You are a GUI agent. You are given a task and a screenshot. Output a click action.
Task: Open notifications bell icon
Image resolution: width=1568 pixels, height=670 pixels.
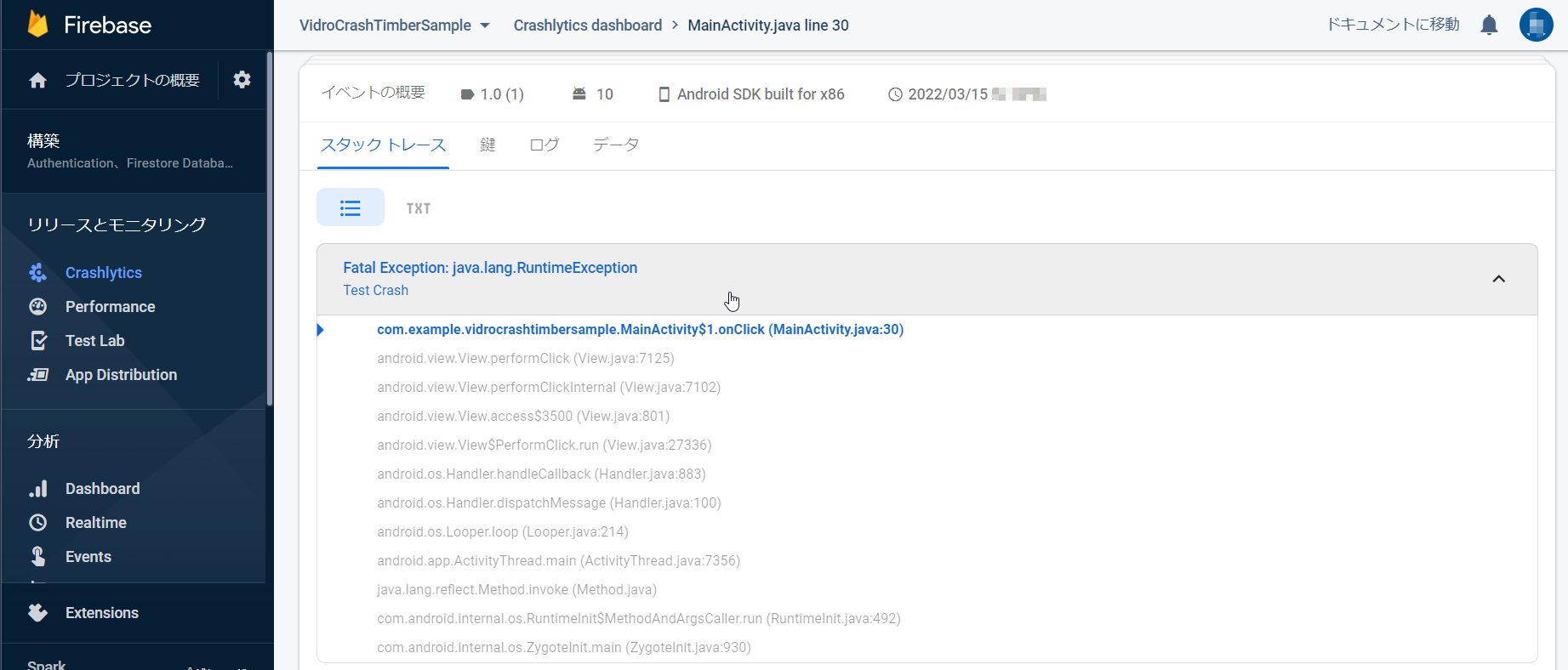click(x=1489, y=25)
